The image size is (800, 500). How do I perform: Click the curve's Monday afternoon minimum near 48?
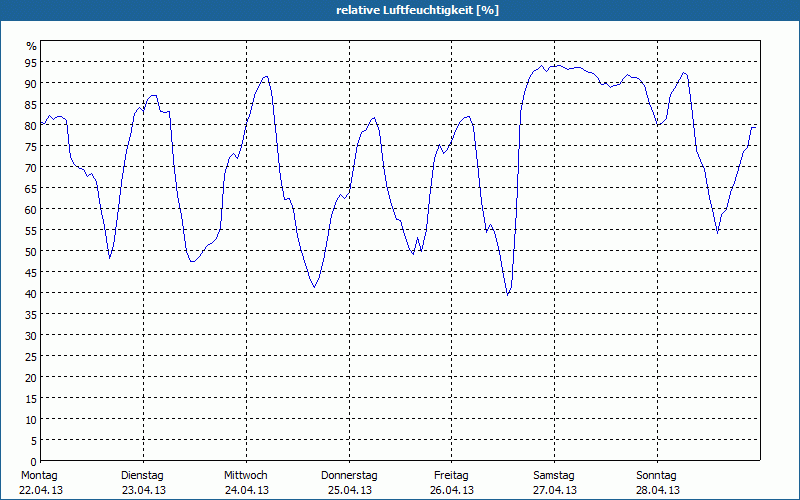110,258
